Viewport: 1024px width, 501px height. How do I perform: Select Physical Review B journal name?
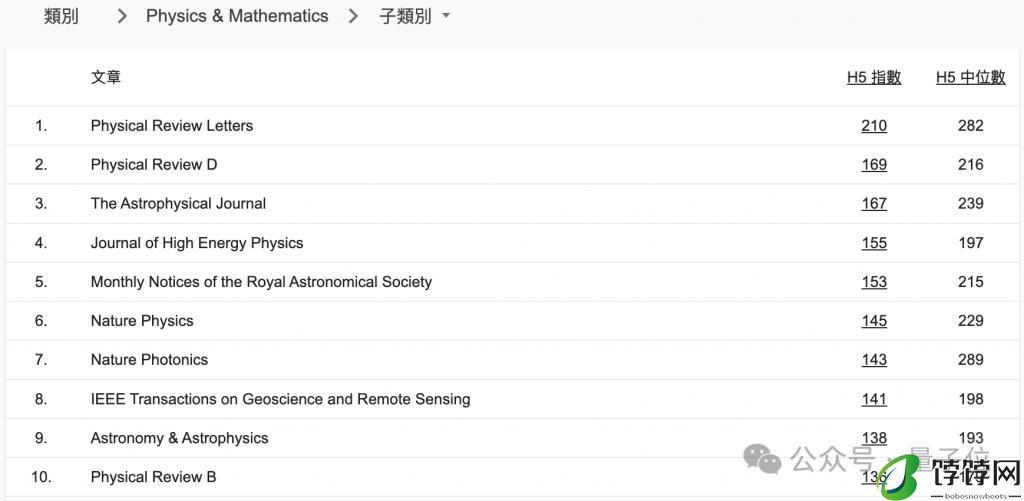[x=153, y=477]
